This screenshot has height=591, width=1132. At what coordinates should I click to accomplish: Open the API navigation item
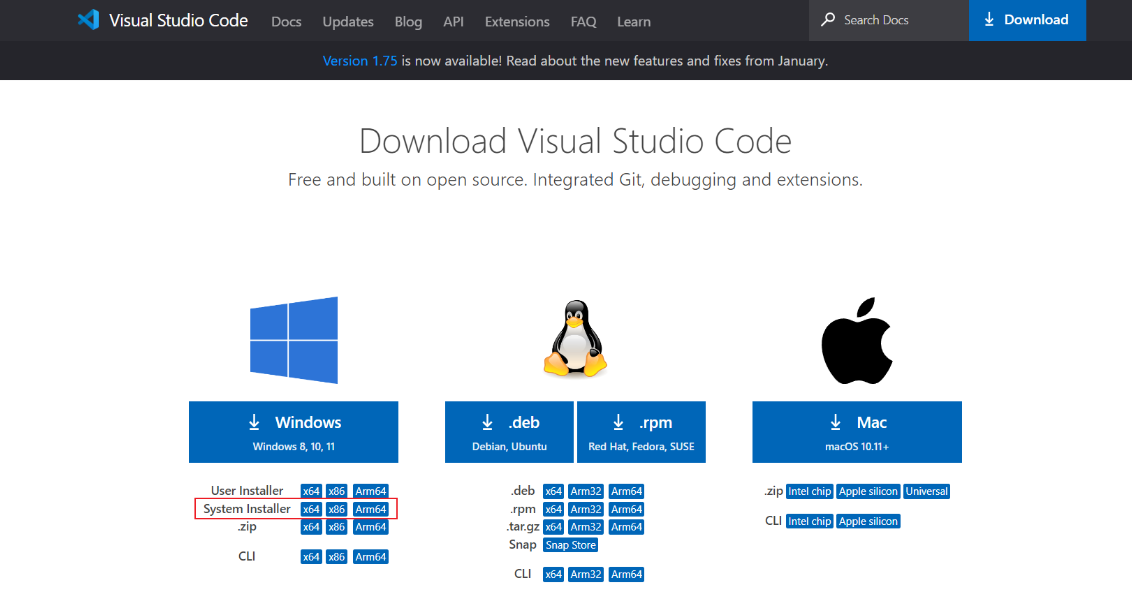[453, 22]
